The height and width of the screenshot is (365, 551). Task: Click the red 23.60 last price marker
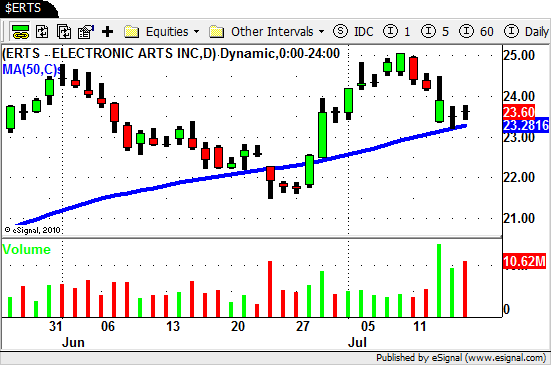519,112
